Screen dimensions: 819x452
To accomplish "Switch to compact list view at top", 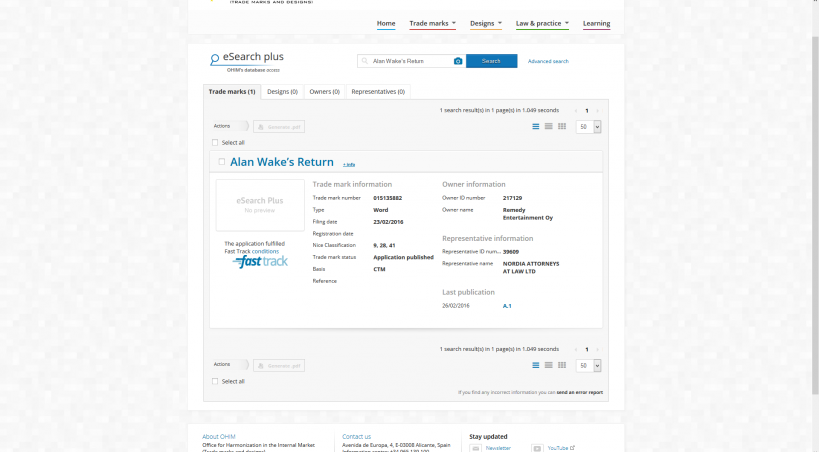I will coord(549,127).
